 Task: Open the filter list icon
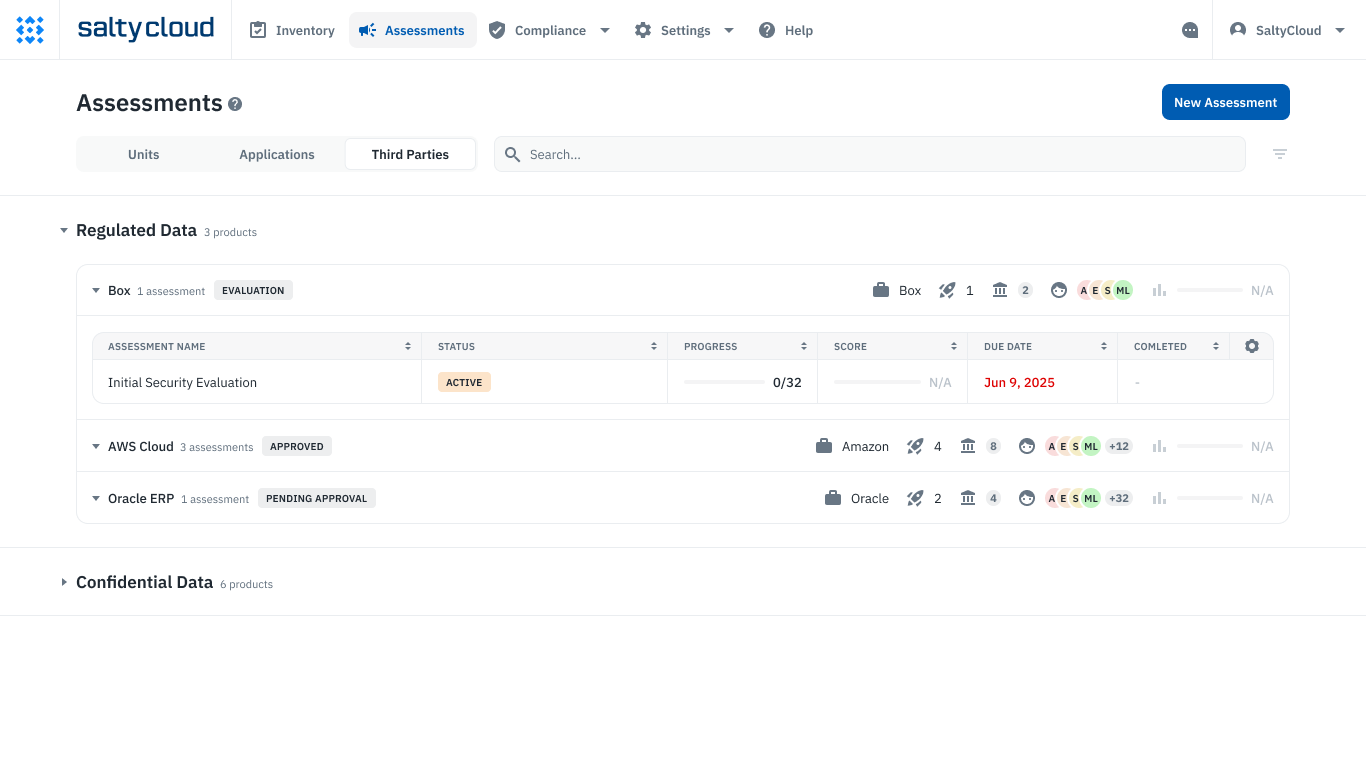(x=1279, y=154)
